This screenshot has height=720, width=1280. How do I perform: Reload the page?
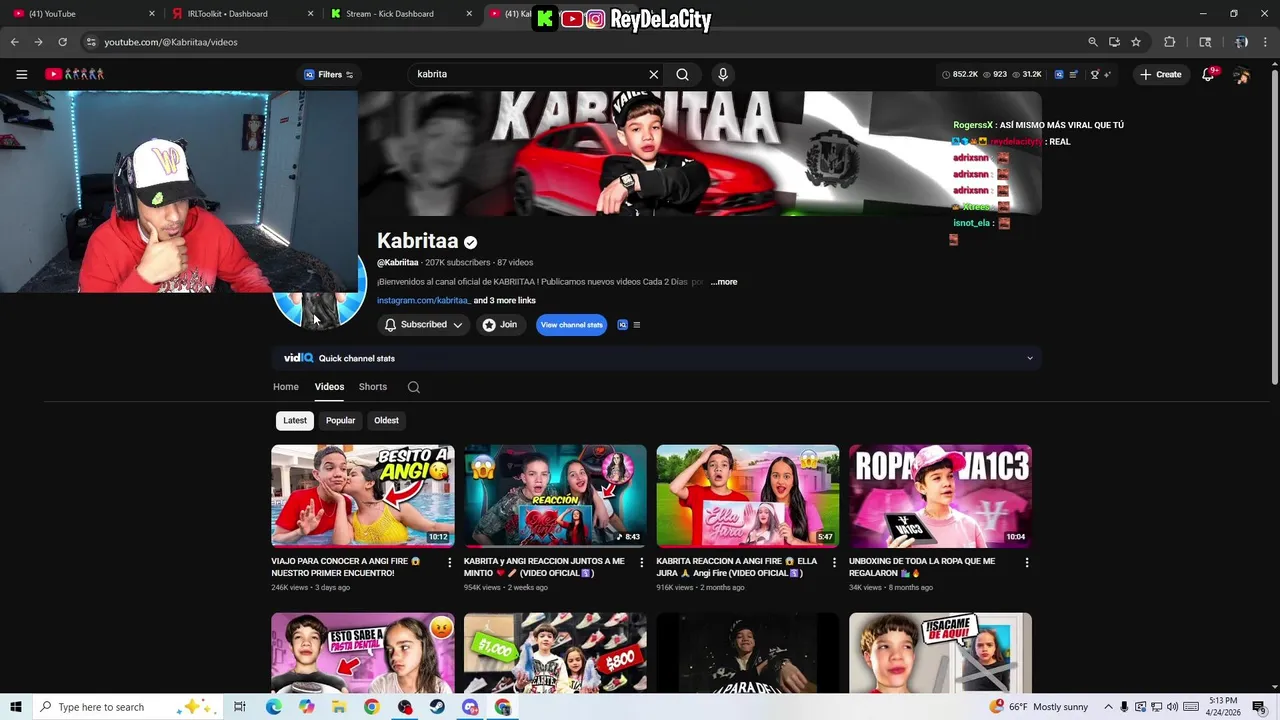[62, 42]
